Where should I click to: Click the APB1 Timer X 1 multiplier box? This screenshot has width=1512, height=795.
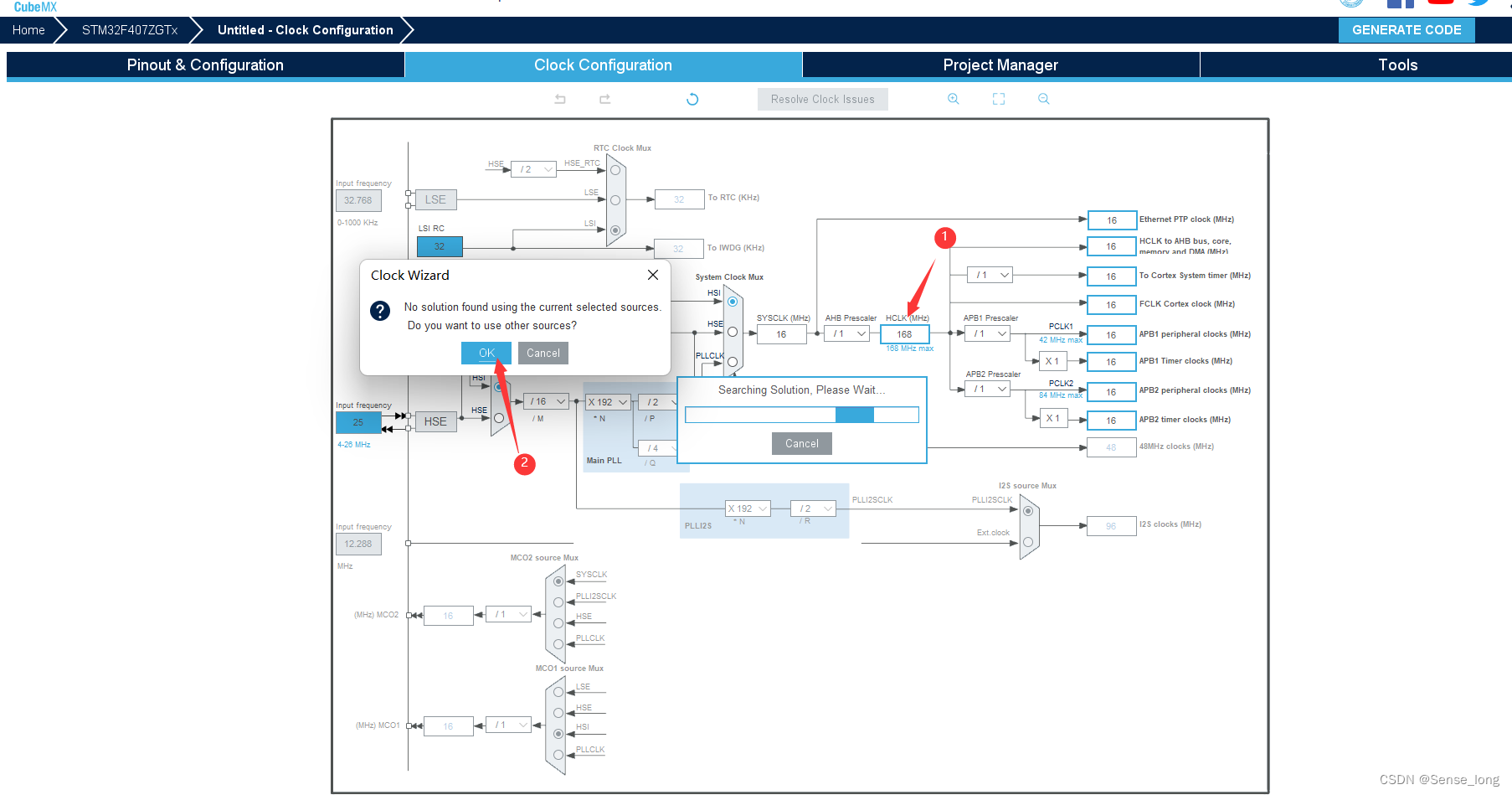[1053, 361]
